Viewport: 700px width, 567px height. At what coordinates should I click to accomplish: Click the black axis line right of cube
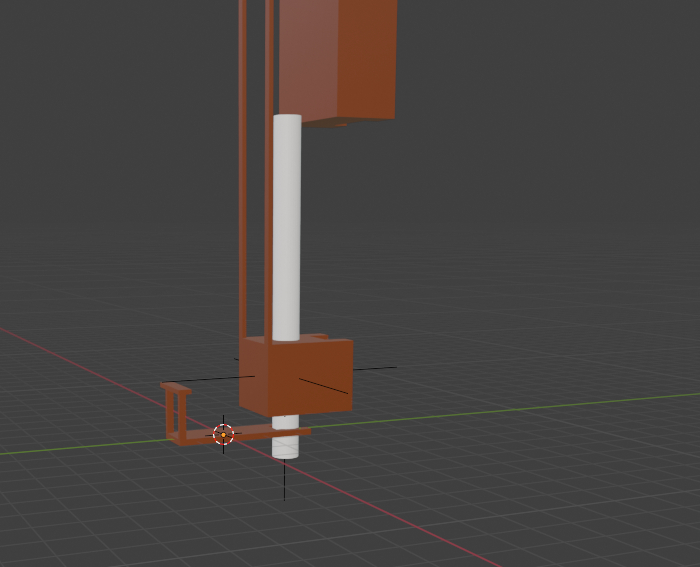(375, 368)
